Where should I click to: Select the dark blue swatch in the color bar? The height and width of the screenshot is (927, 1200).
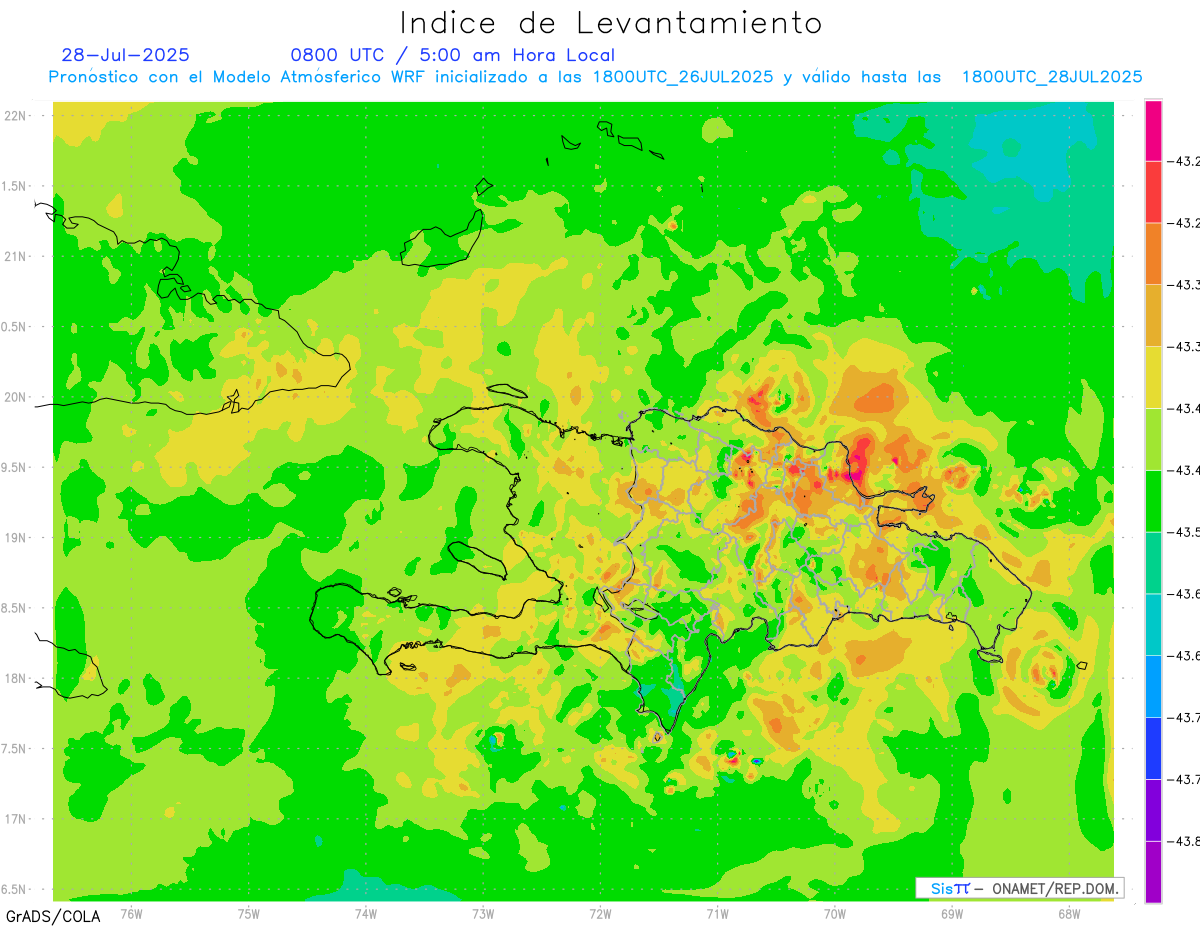coord(1153,748)
